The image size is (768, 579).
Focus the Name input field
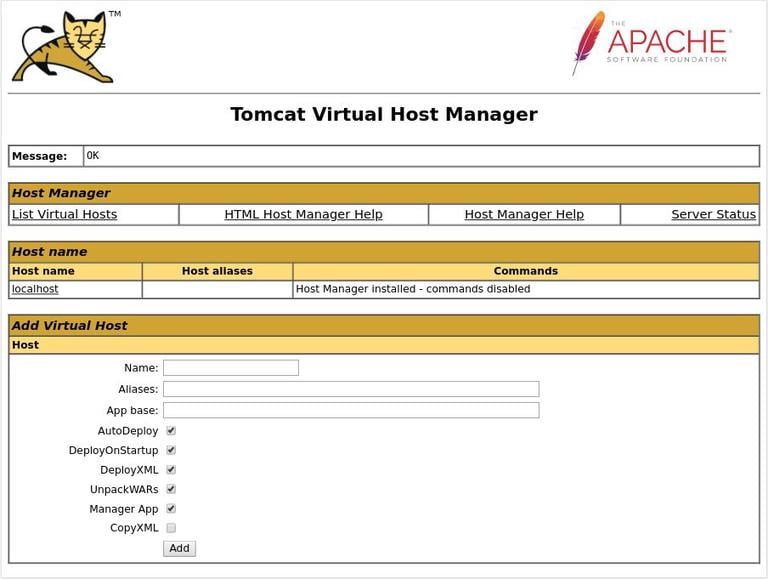click(x=230, y=368)
